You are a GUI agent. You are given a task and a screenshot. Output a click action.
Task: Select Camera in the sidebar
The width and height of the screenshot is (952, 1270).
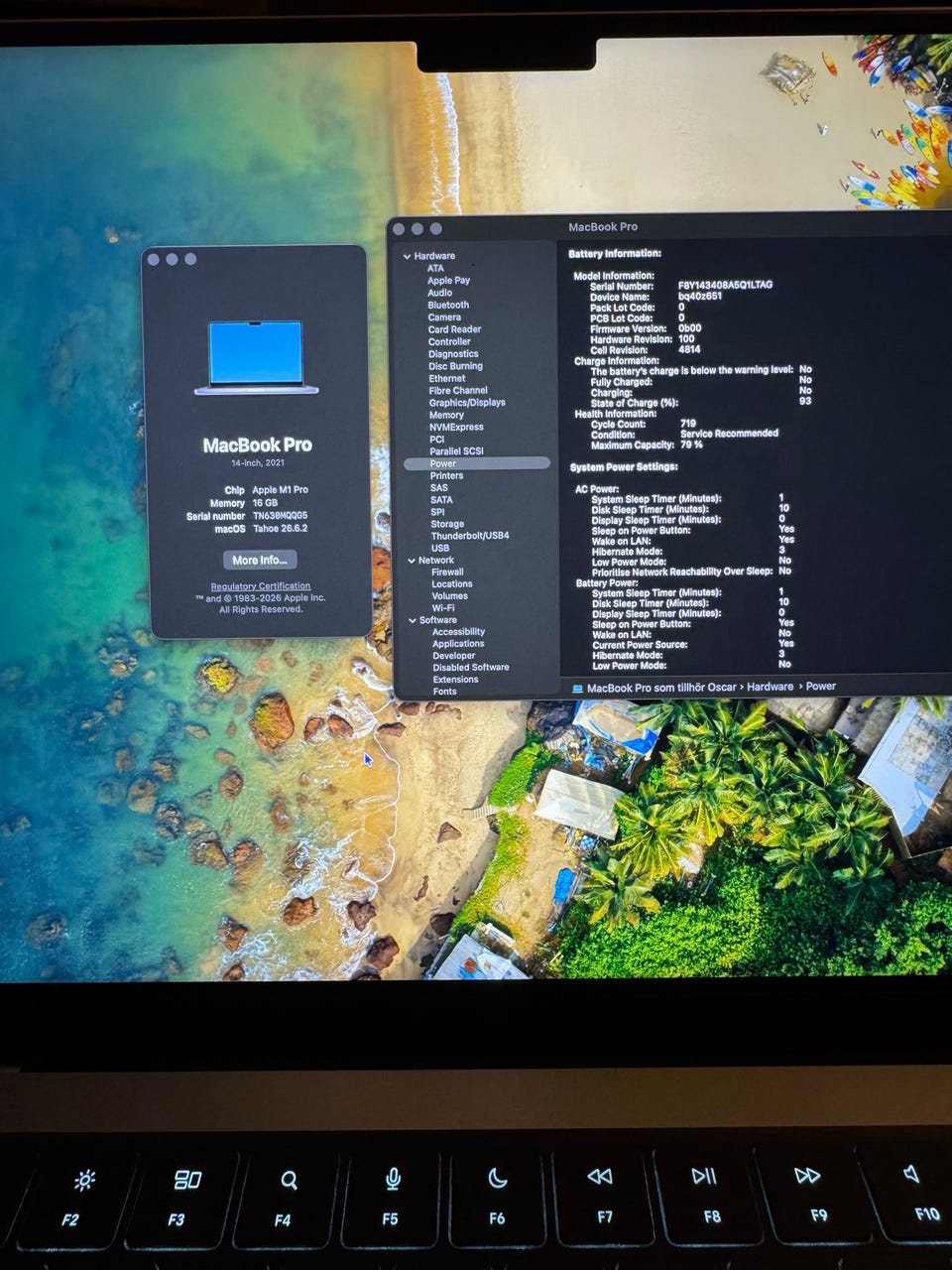(x=444, y=317)
